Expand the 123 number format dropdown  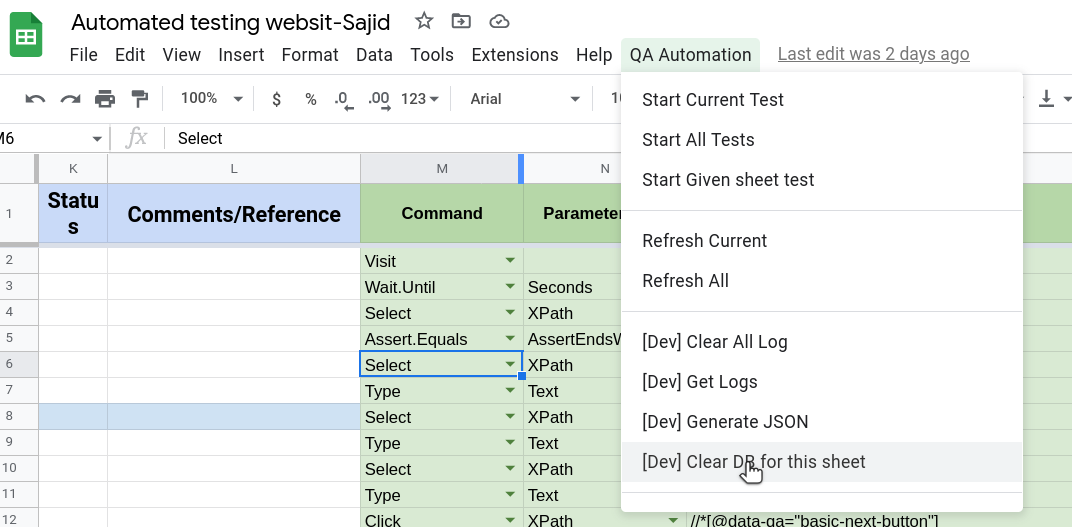pos(419,98)
